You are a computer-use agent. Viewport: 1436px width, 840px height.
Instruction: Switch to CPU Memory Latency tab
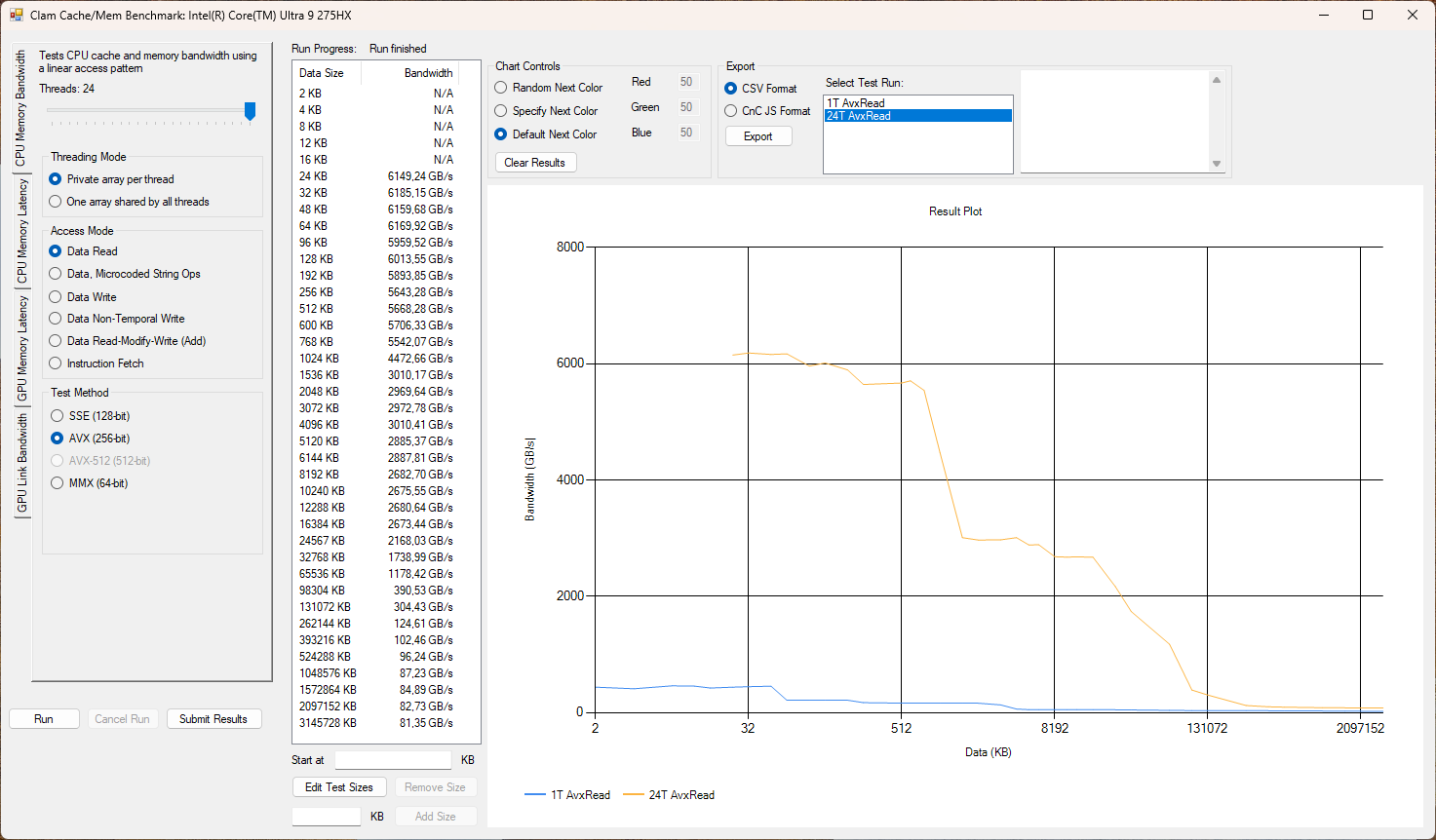coord(21,231)
